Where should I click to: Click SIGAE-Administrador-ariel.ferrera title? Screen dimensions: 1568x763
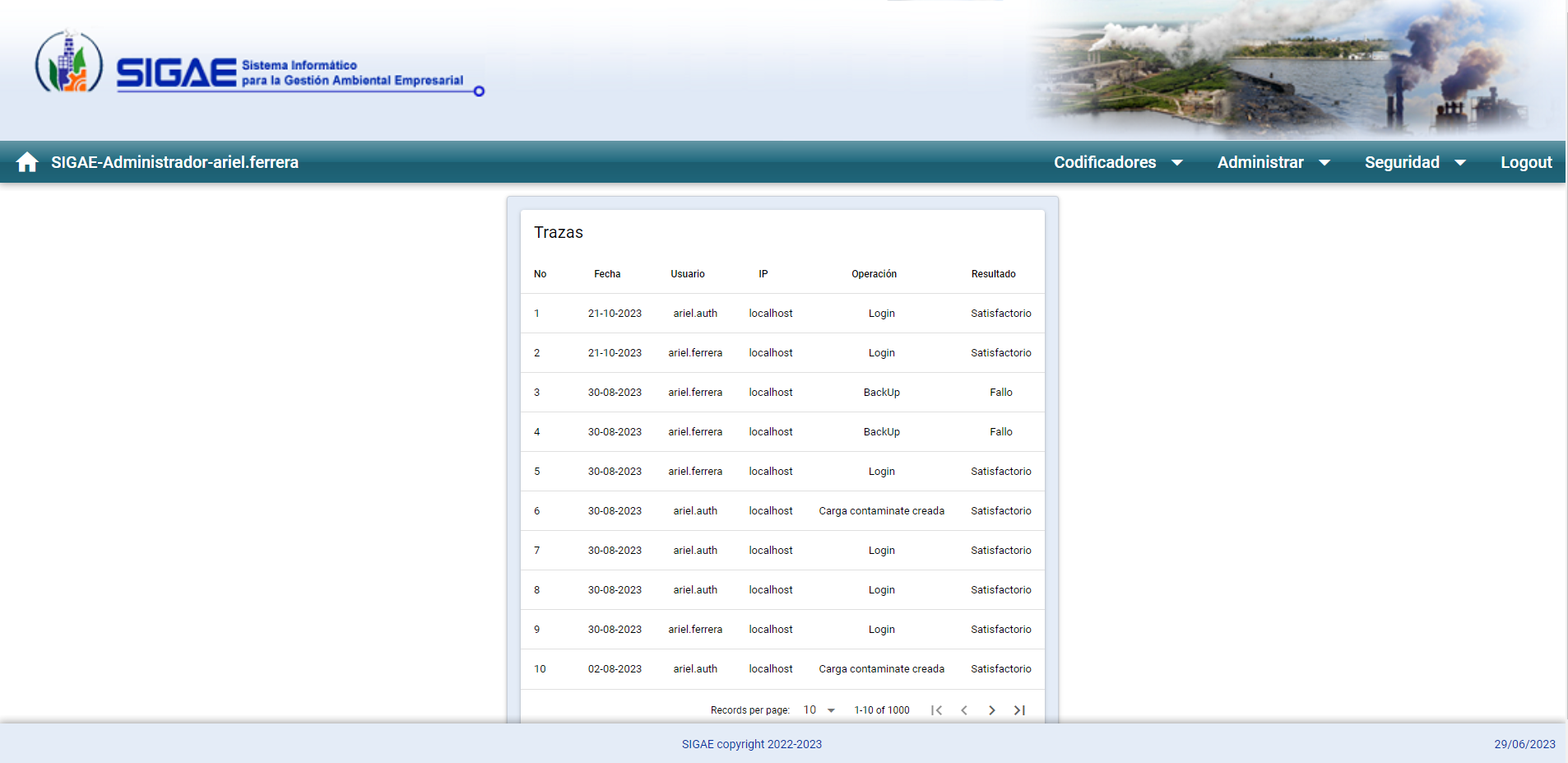click(x=174, y=162)
